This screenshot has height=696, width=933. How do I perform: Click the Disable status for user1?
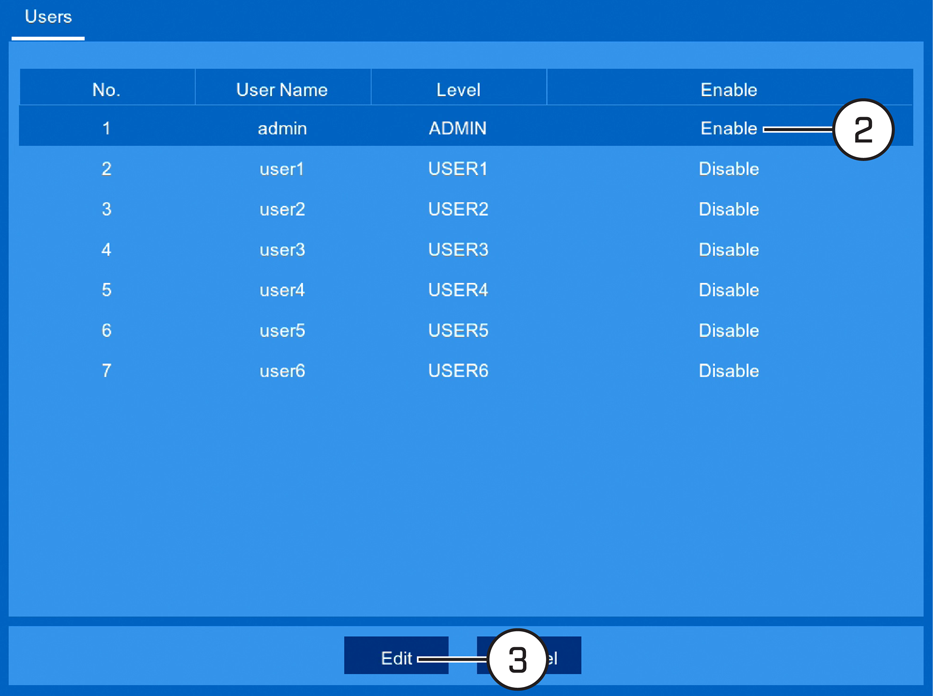coord(728,169)
